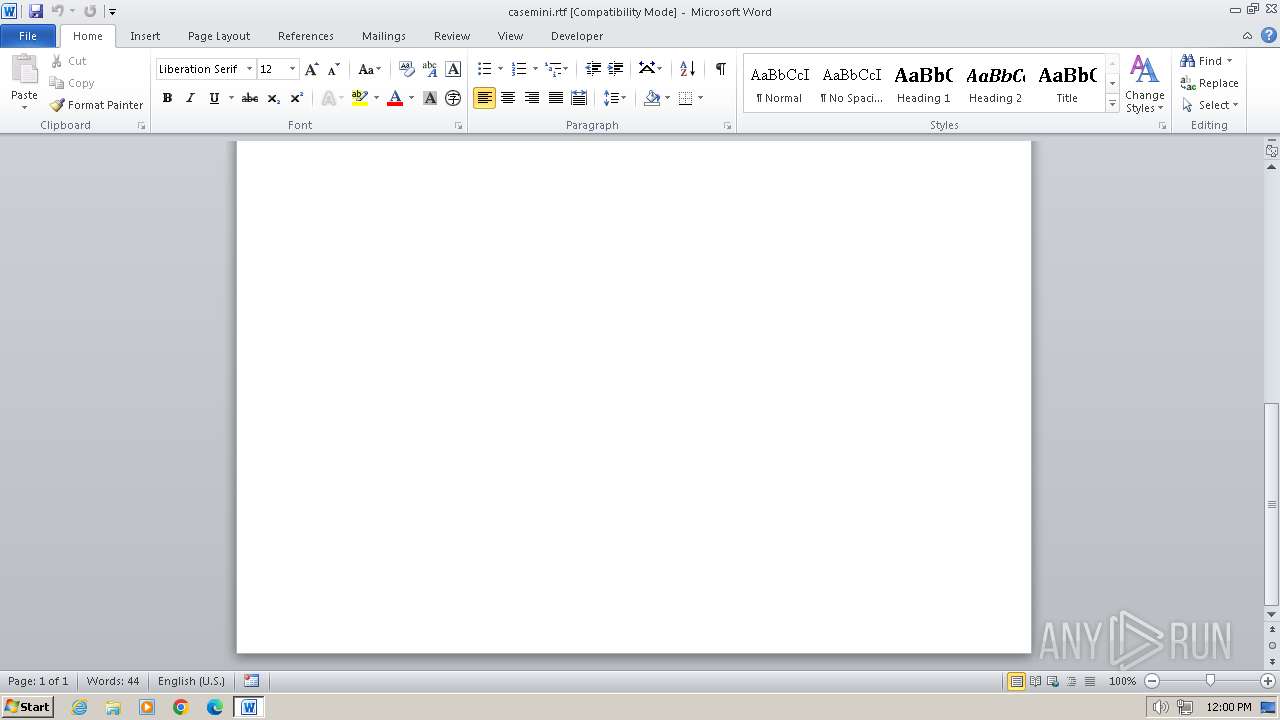Screen dimensions: 1280x720
Task: Grow font size with the large A
Action: [311, 69]
